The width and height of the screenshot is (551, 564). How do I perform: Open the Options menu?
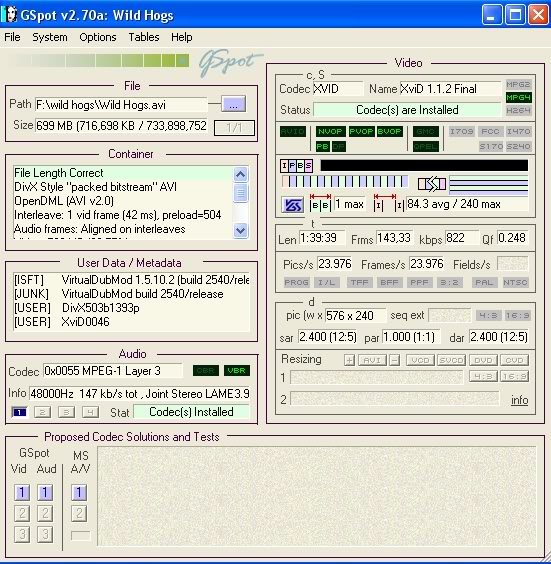pos(97,37)
